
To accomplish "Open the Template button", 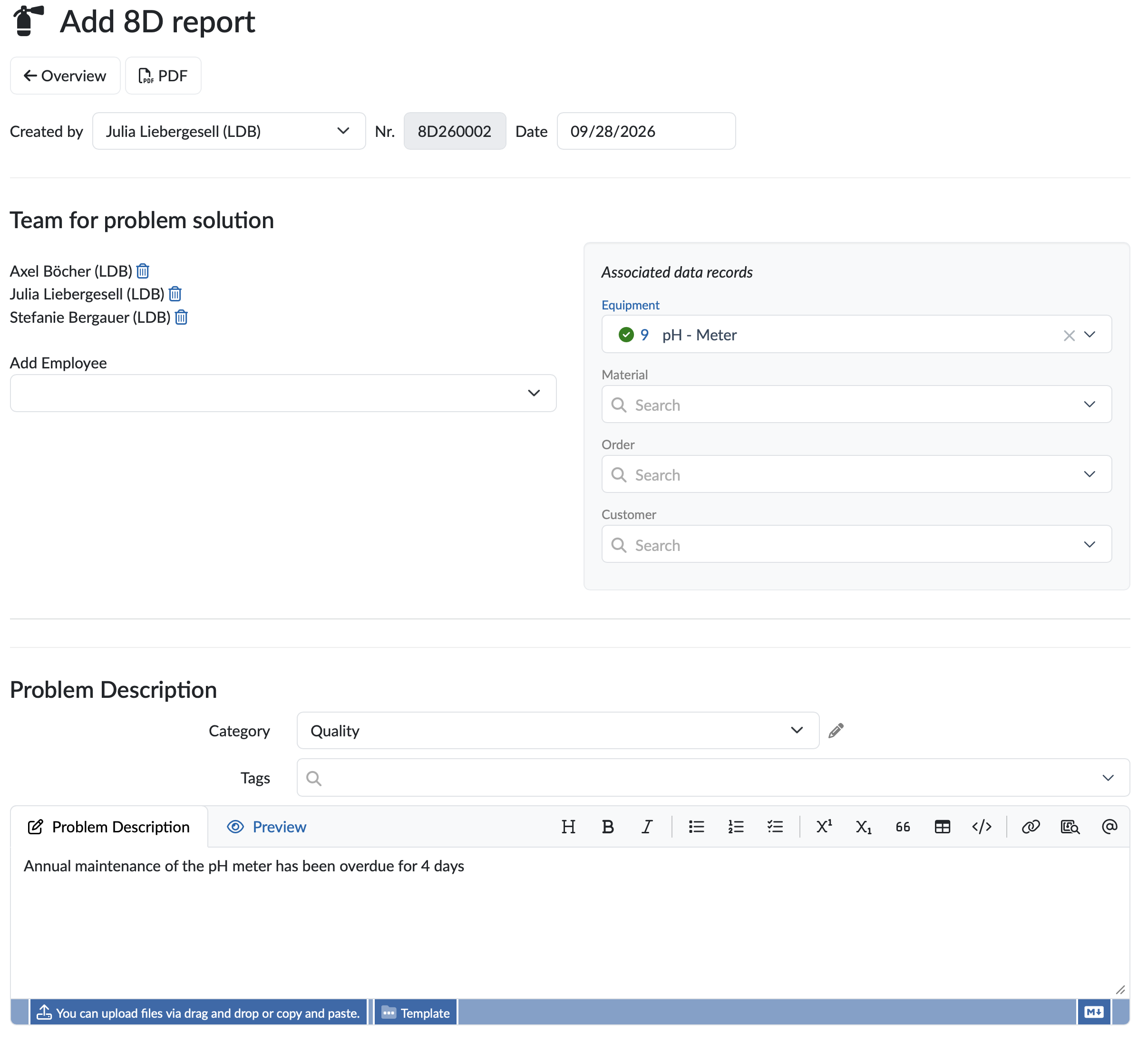I will [x=416, y=1013].
